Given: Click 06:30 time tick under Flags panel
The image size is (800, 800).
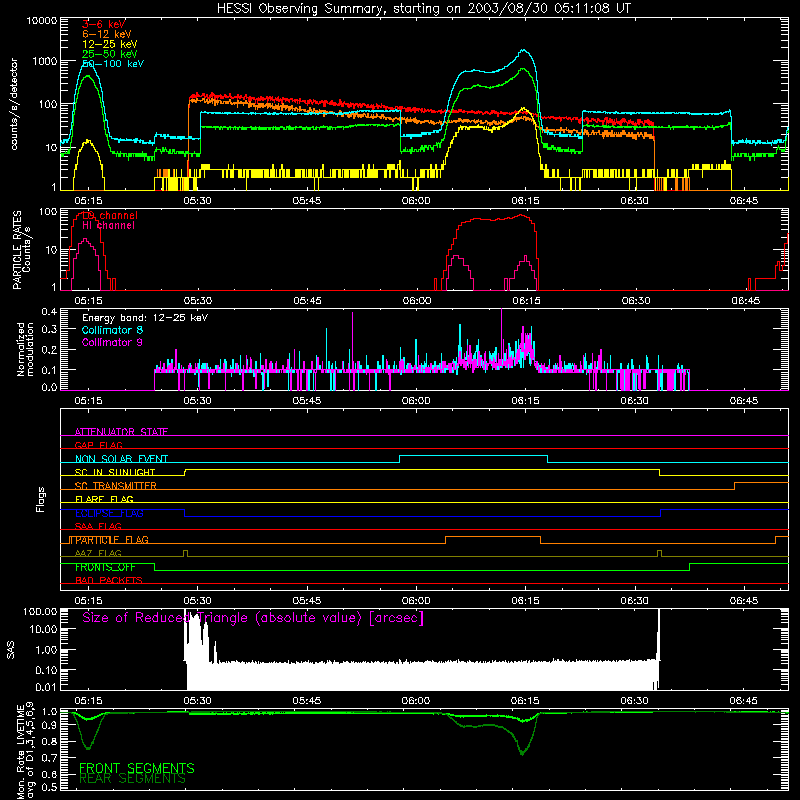Looking at the screenshot, I should (x=635, y=601).
